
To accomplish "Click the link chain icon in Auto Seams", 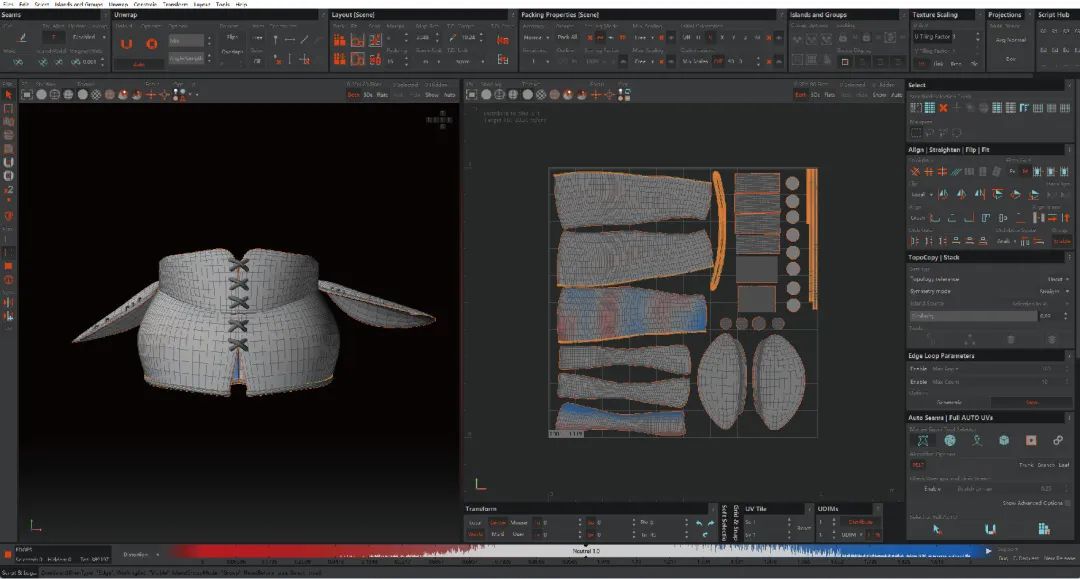I will [1058, 440].
